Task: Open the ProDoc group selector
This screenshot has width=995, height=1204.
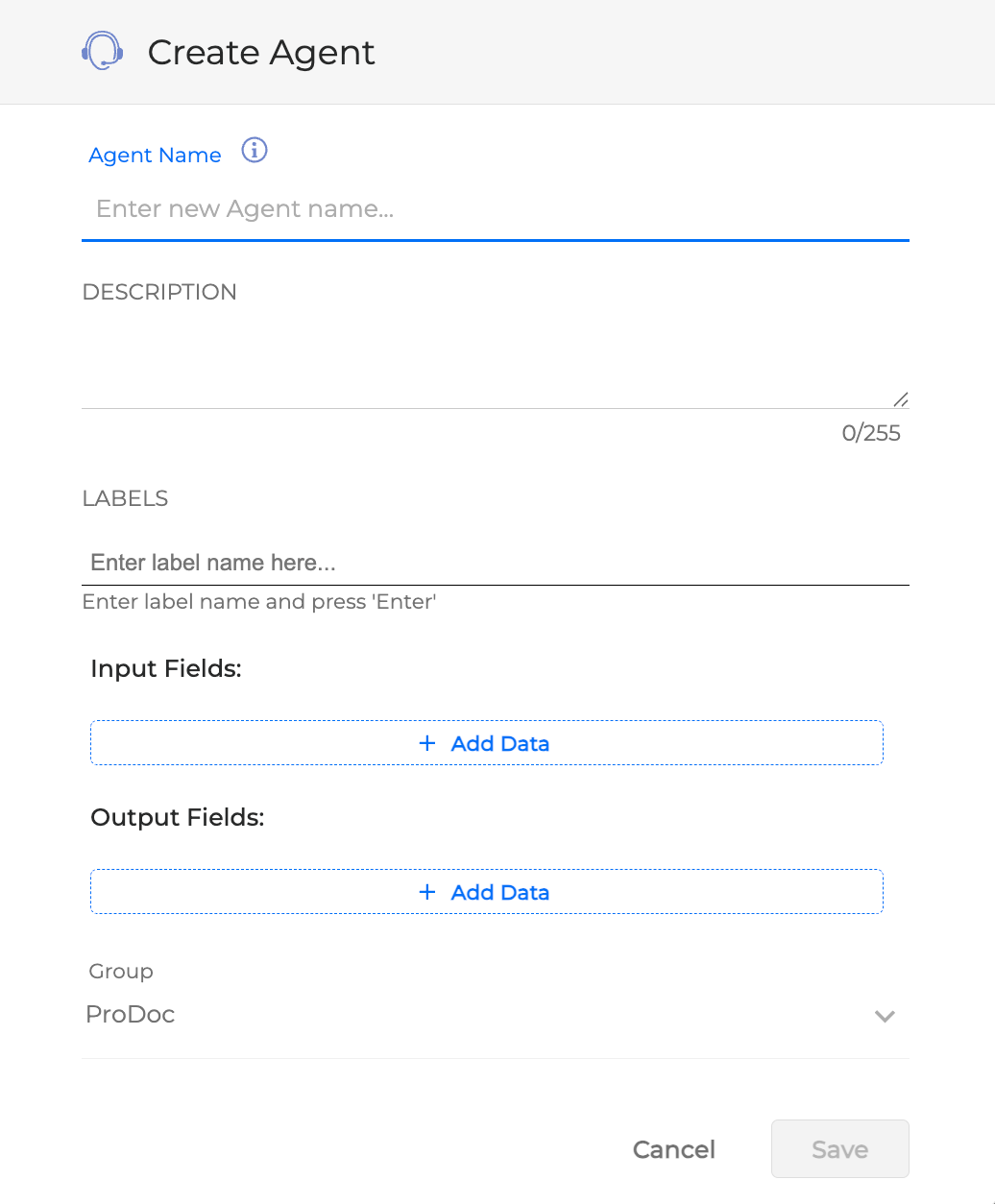Action: point(480,1015)
